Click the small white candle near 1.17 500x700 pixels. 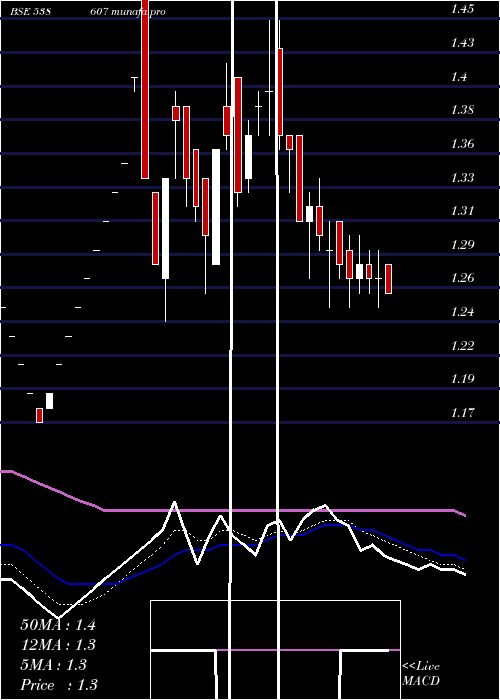click(50, 401)
